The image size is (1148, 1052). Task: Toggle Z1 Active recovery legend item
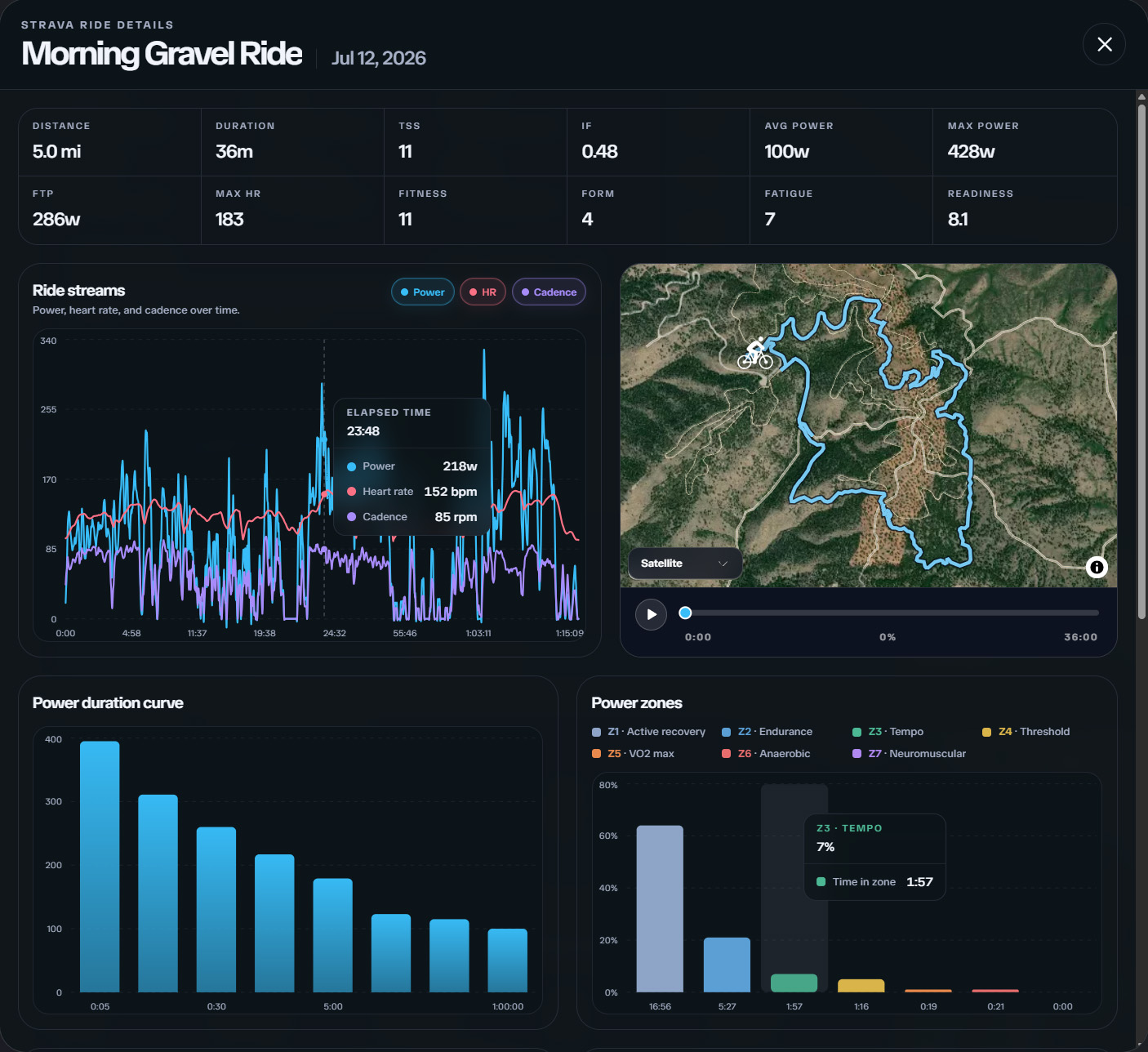[648, 732]
